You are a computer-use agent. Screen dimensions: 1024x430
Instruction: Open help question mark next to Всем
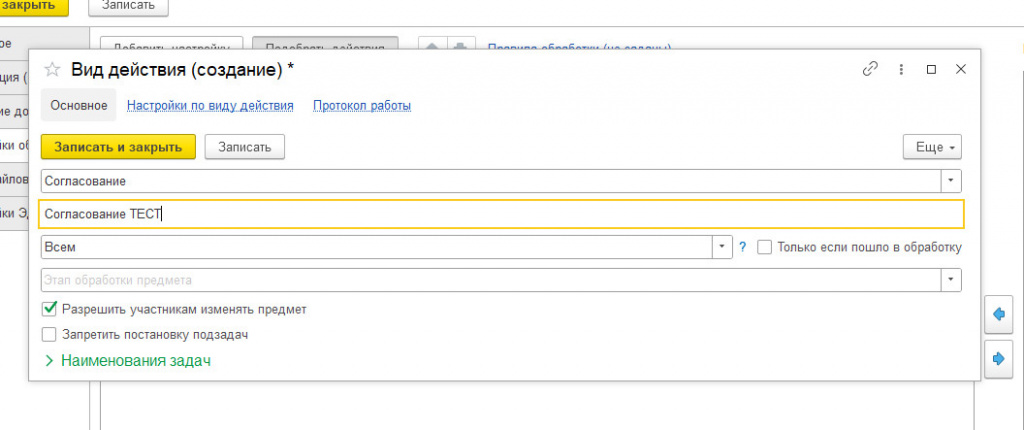(x=743, y=247)
